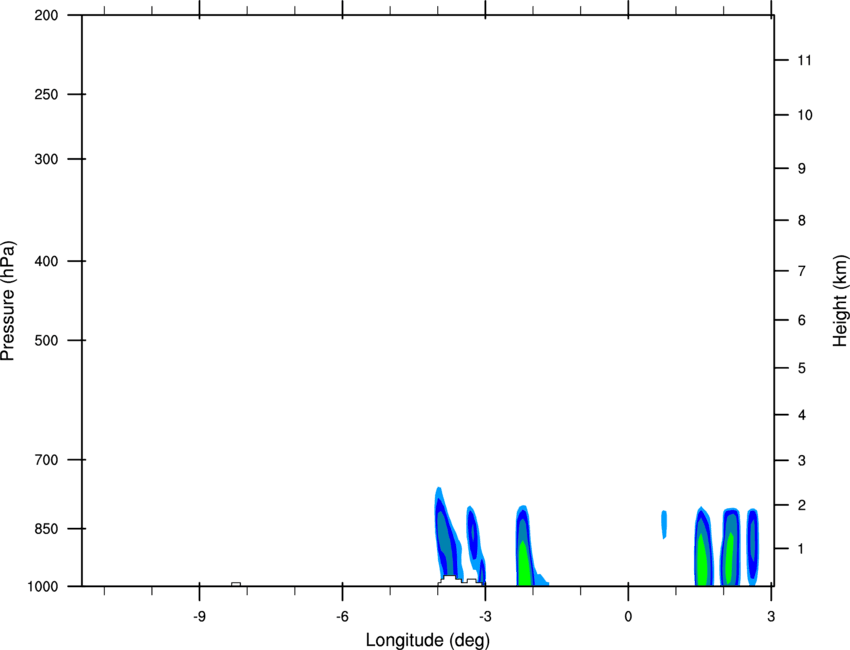The image size is (850, 650).
Task: Click the -9 longitude tick label
Action: click(199, 617)
